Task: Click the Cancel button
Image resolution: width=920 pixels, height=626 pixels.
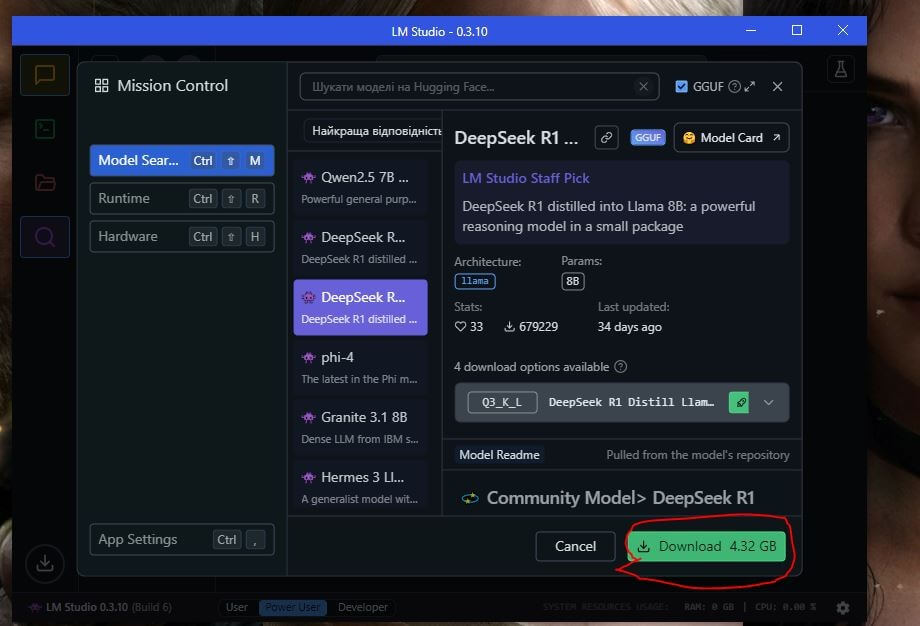Action: [x=575, y=546]
